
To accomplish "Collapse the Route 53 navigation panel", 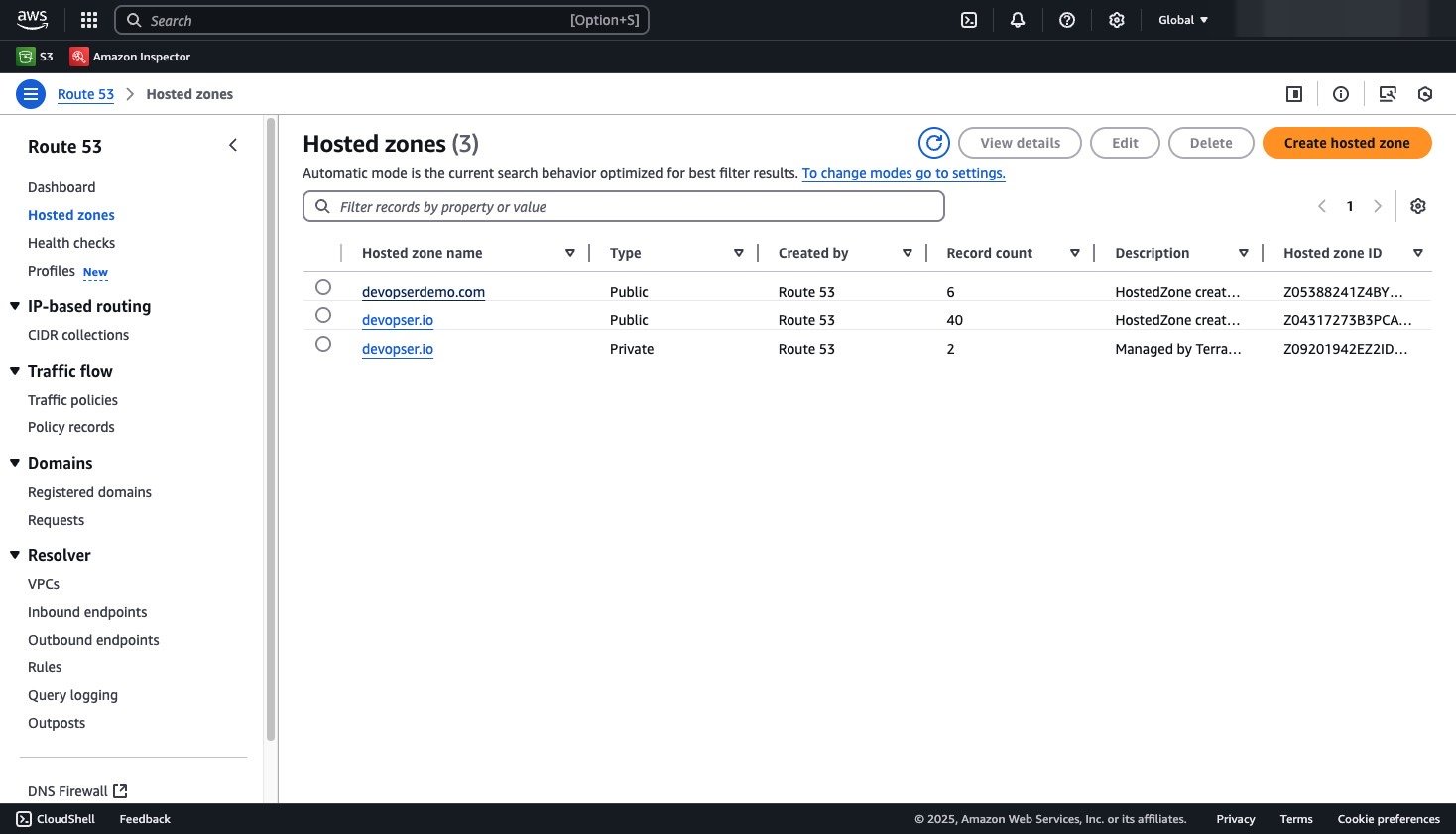I will pos(233,145).
